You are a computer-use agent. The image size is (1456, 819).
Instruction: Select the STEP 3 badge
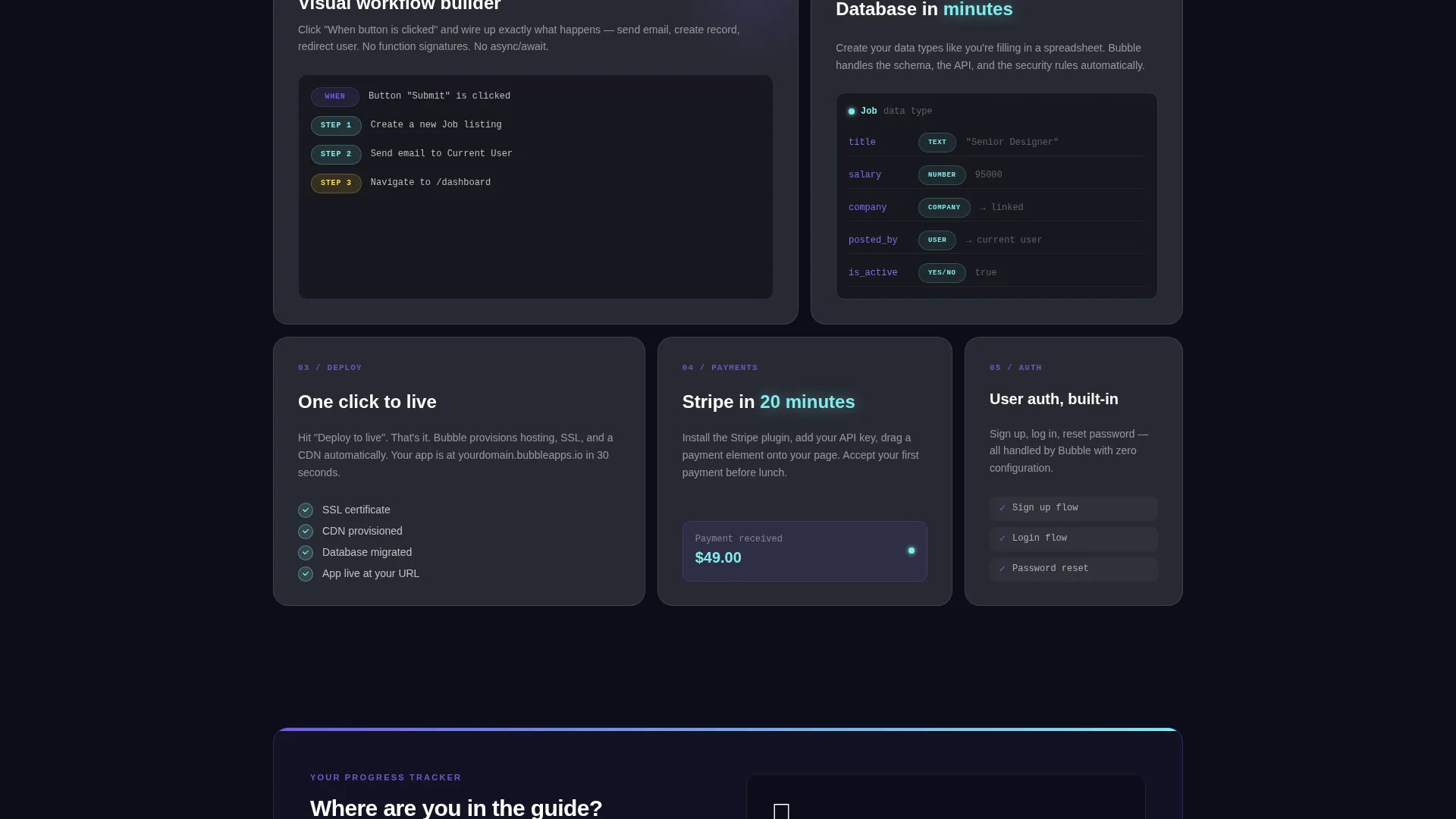tap(336, 184)
